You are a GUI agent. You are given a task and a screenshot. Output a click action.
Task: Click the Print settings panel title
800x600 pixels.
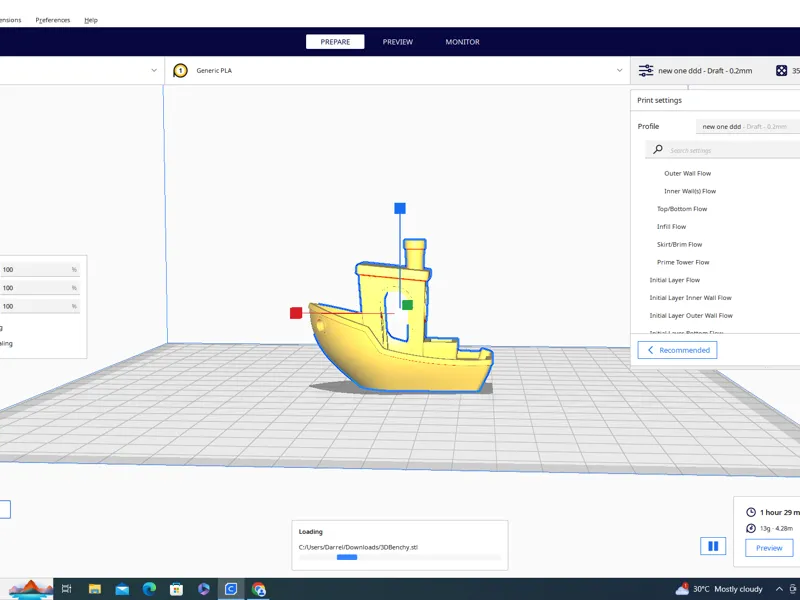(659, 101)
